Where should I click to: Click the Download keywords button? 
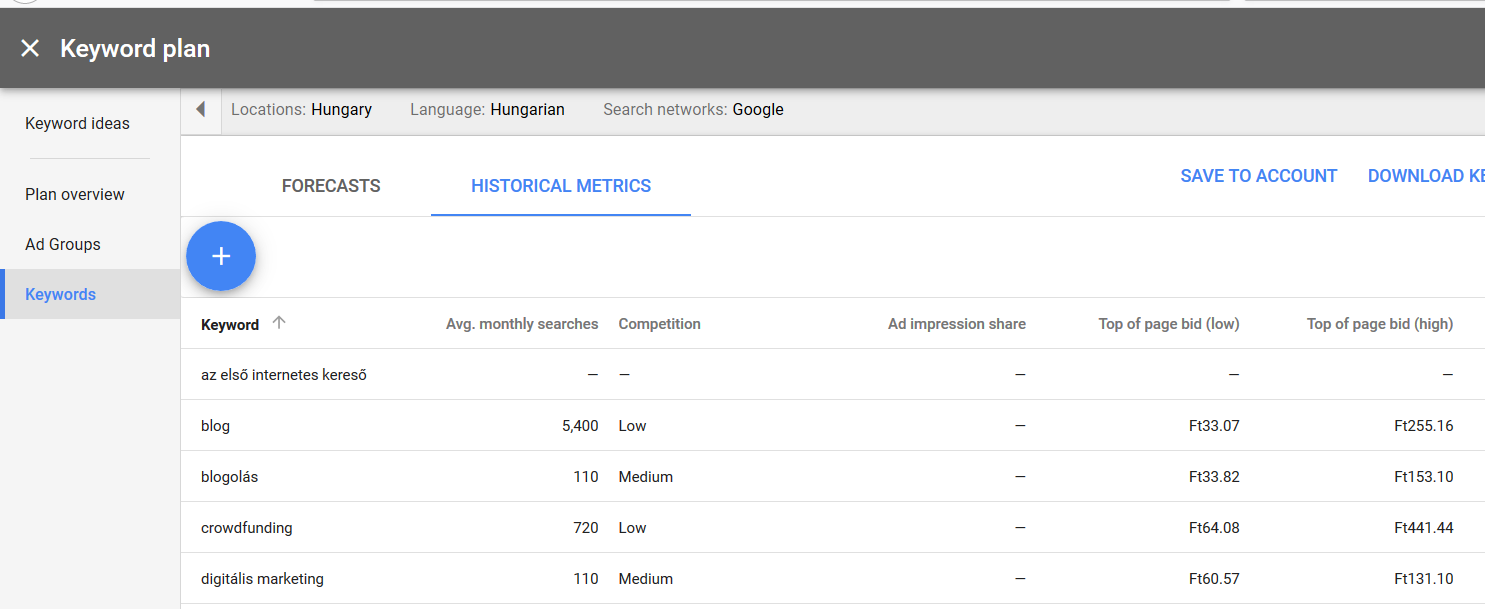point(1426,176)
